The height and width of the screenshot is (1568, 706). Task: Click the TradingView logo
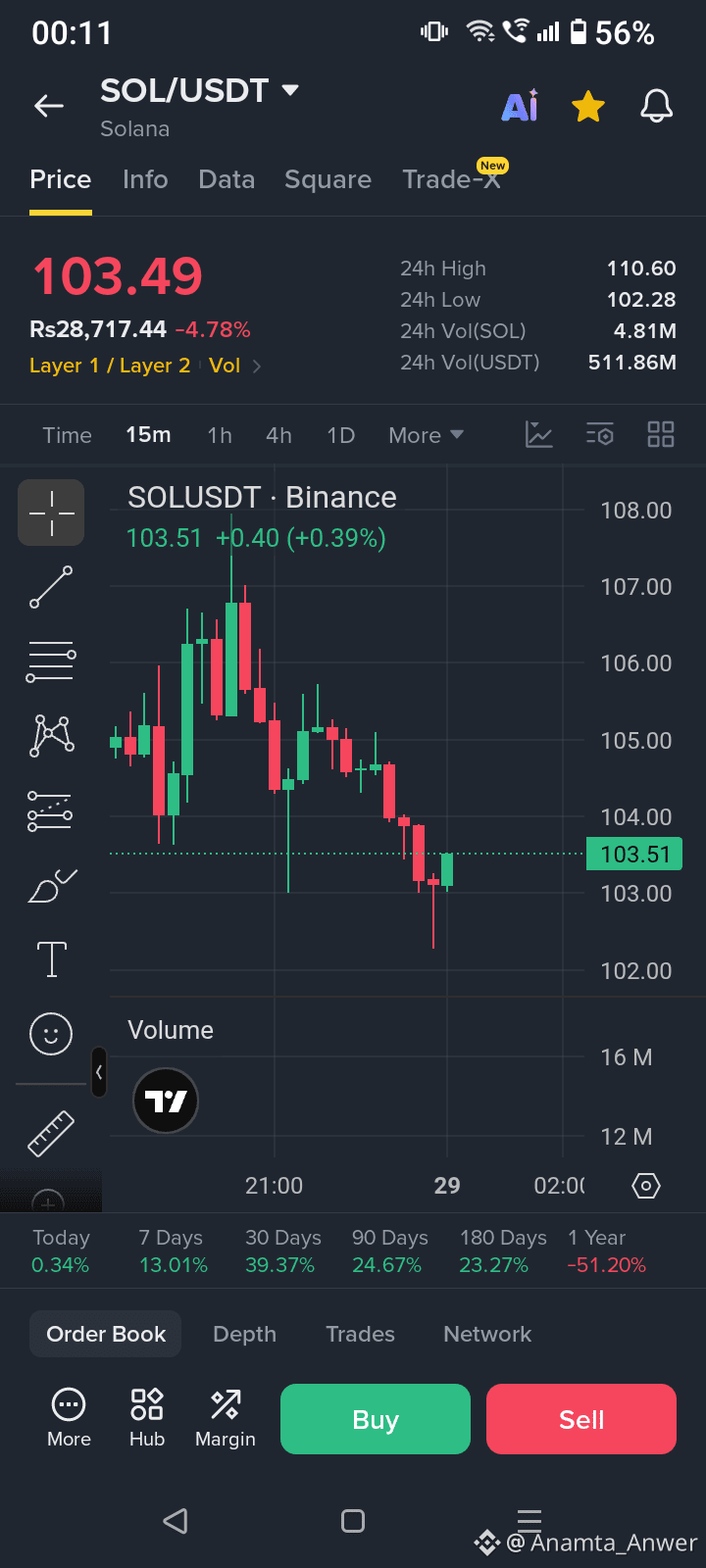(166, 1101)
